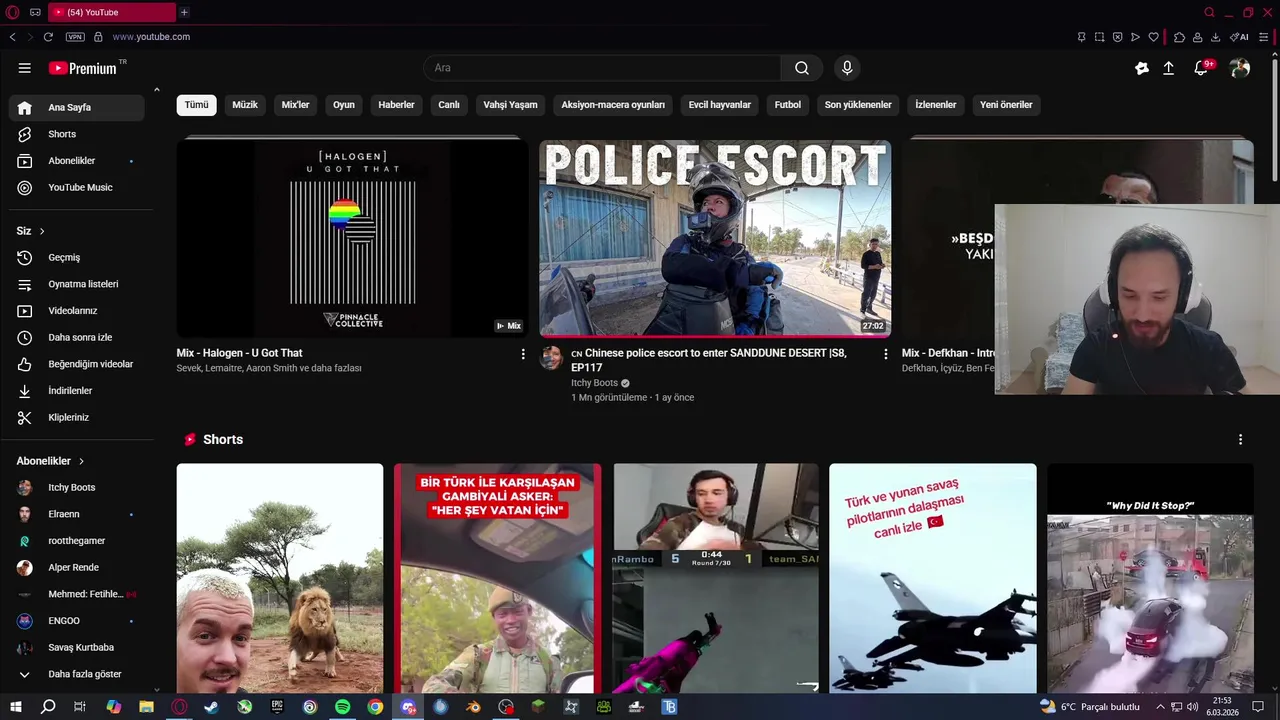Open Spotify from the taskbar
The height and width of the screenshot is (720, 1280).
click(342, 707)
